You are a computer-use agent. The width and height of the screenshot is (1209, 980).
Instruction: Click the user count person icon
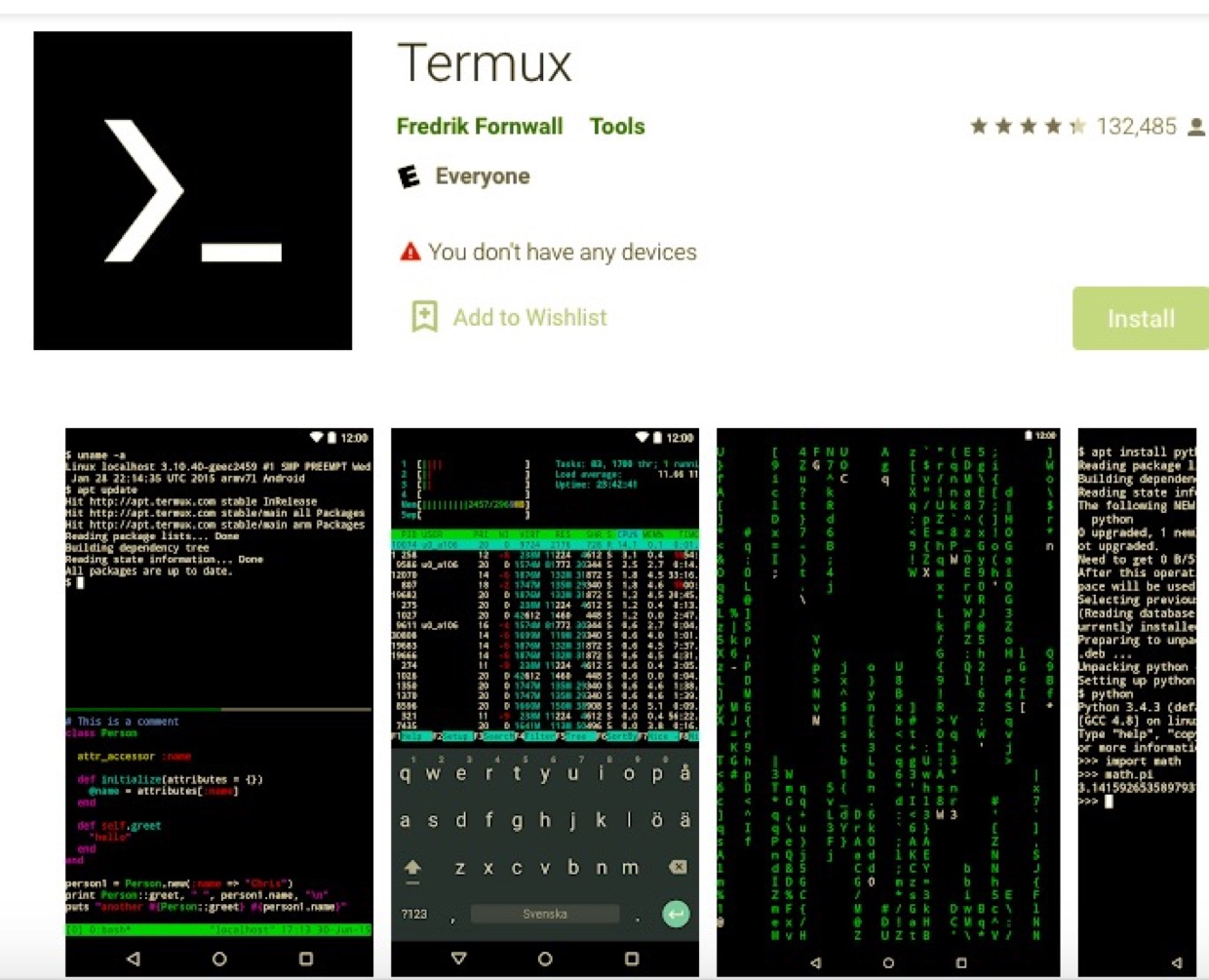tap(1196, 127)
